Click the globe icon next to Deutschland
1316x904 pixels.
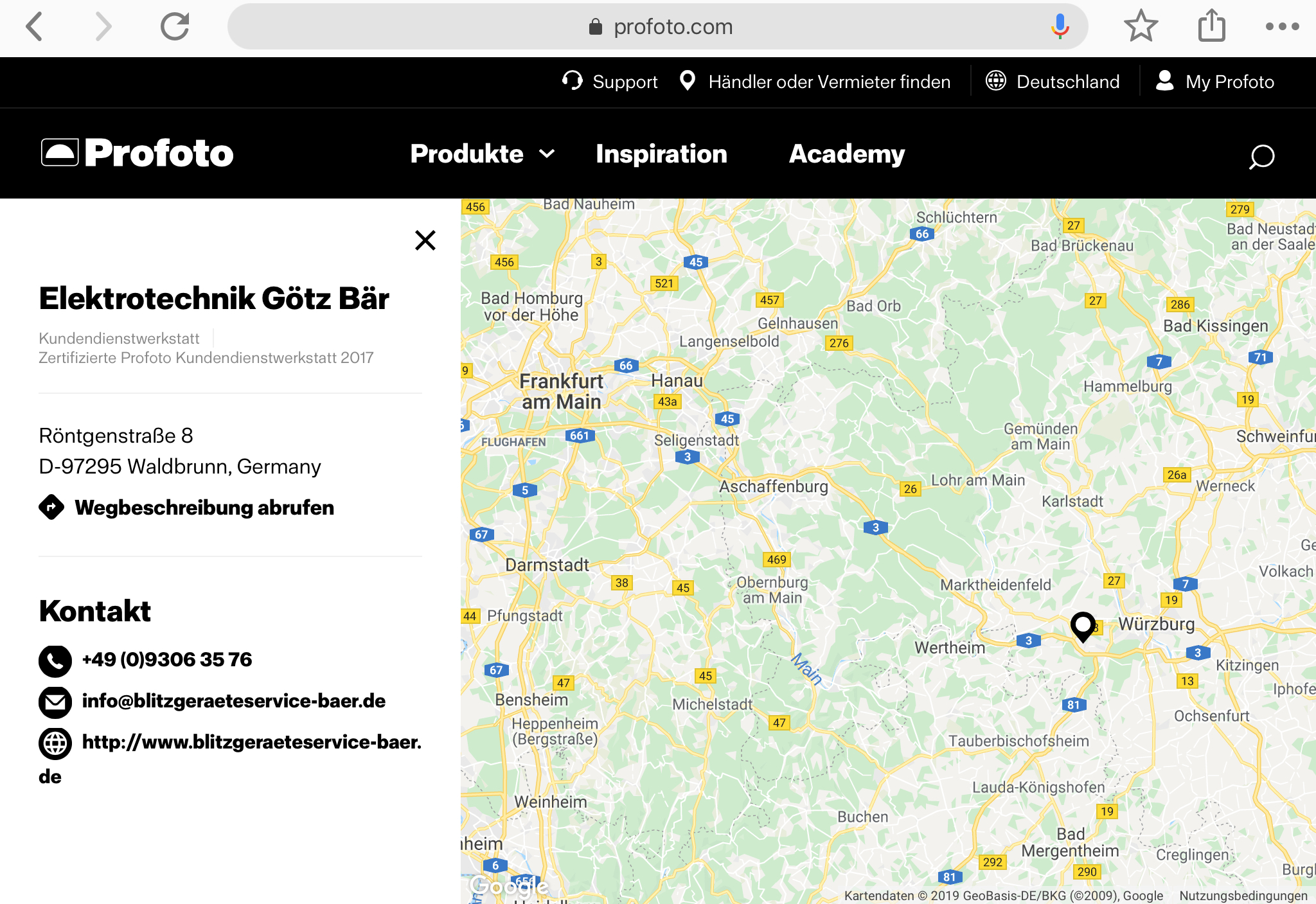[x=996, y=81]
